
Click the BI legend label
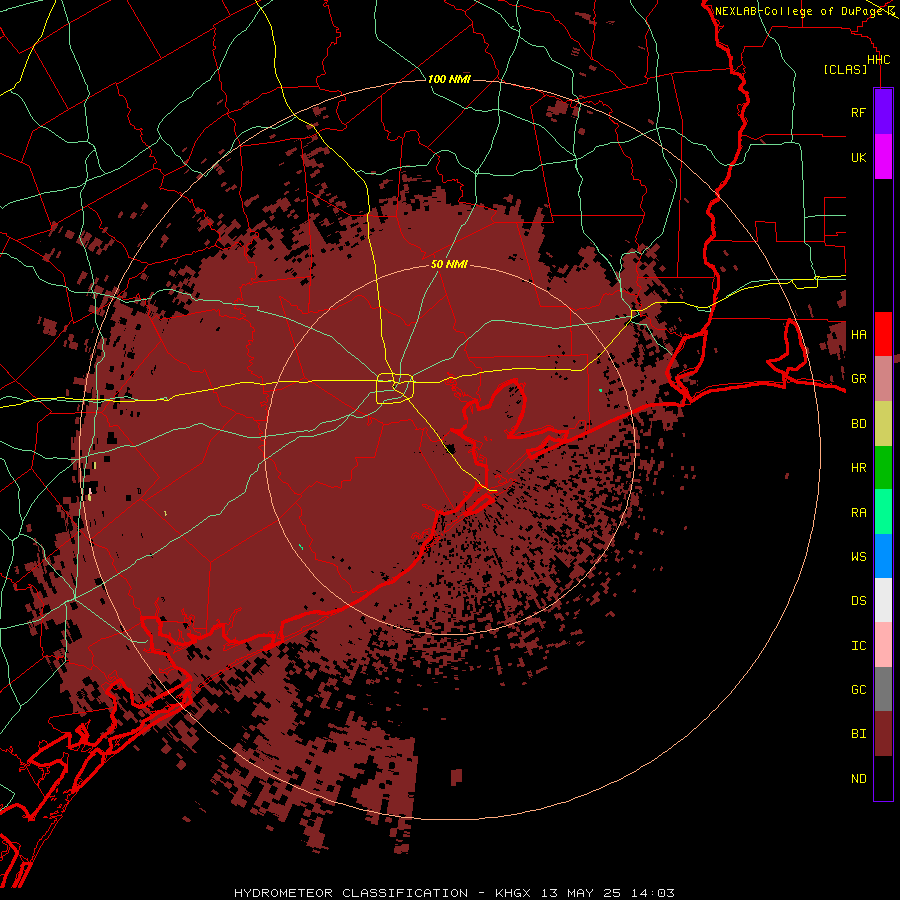click(858, 734)
